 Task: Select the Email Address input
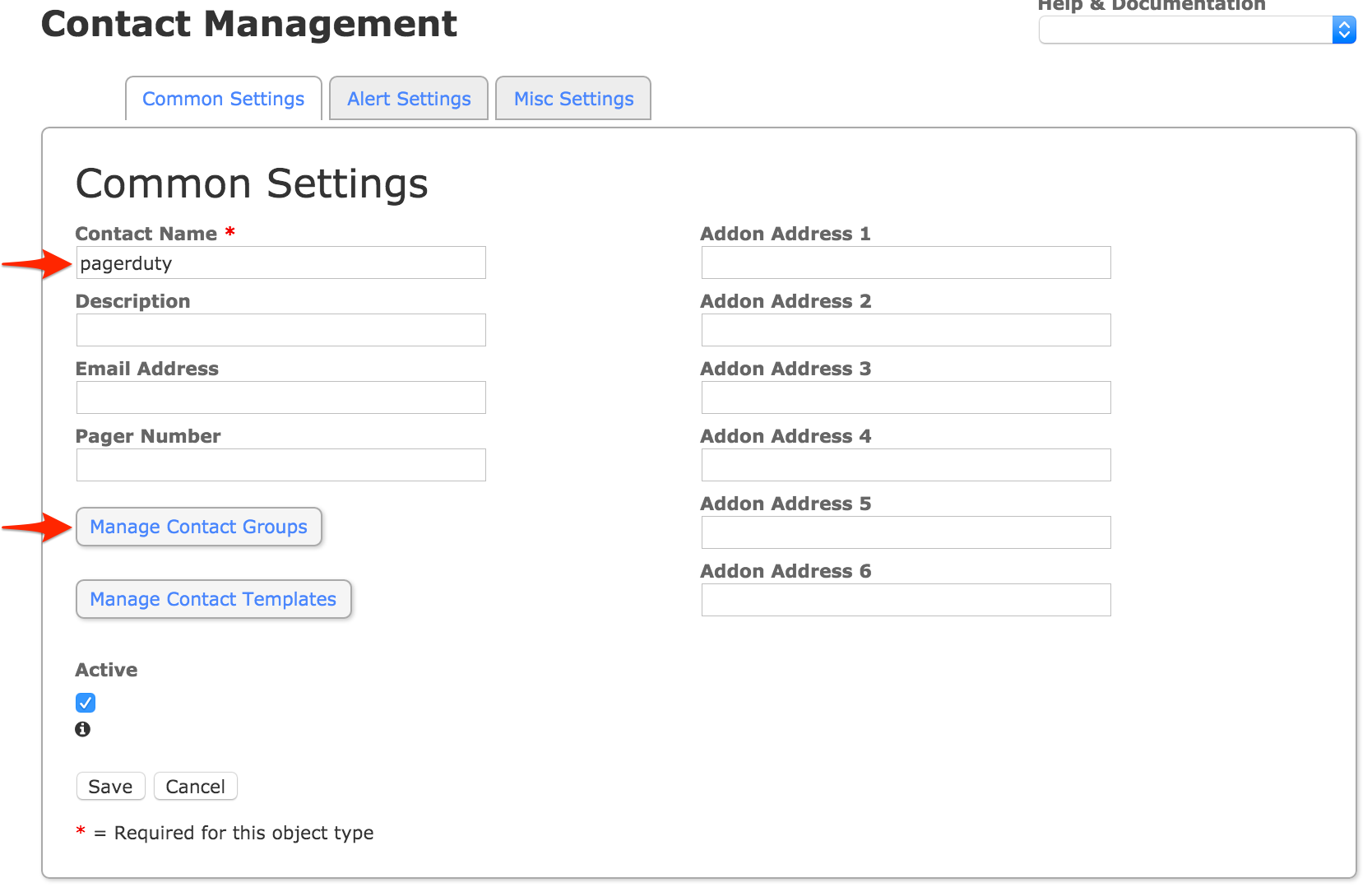[281, 397]
